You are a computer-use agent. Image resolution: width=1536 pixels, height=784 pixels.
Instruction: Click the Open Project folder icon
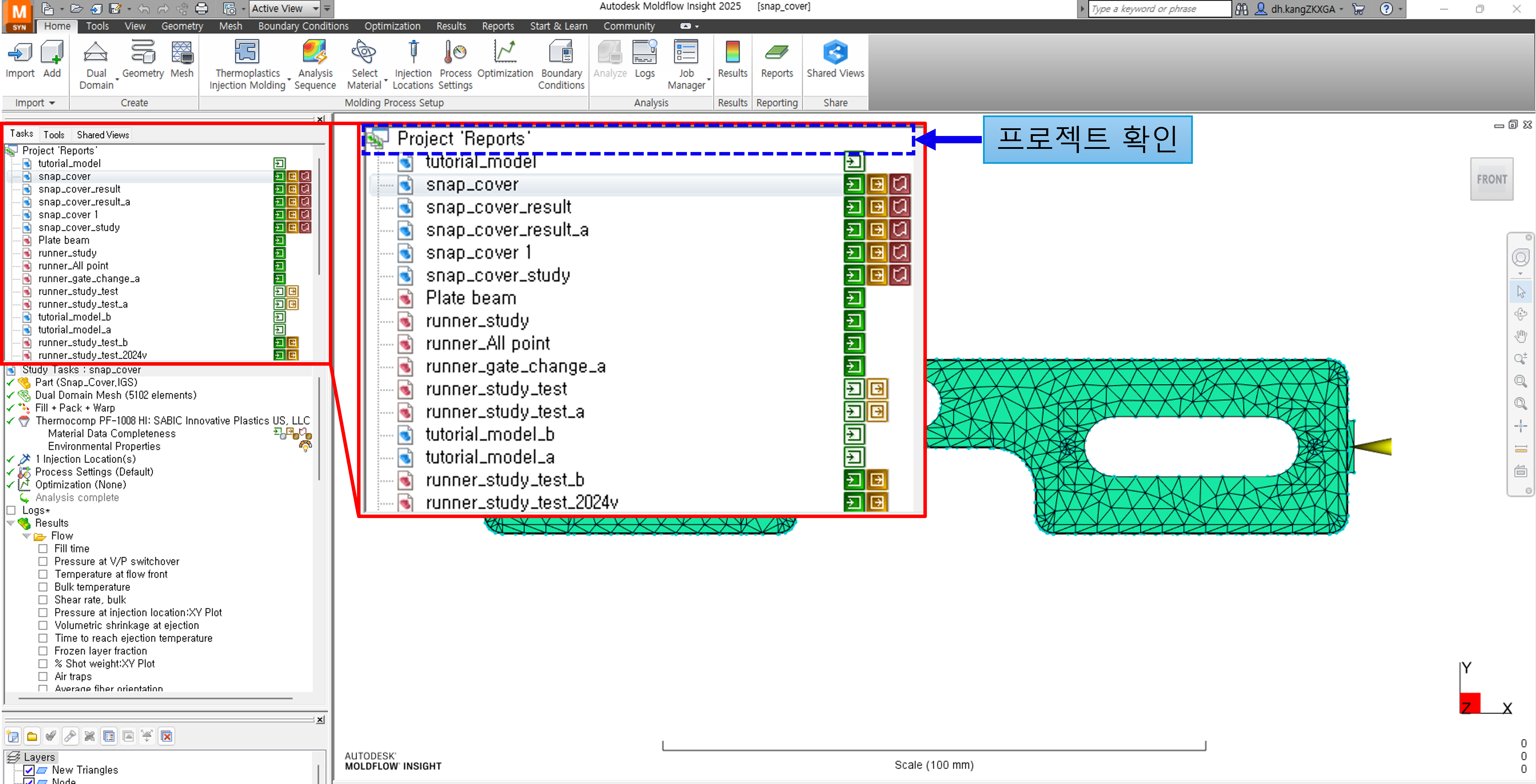pos(76,8)
